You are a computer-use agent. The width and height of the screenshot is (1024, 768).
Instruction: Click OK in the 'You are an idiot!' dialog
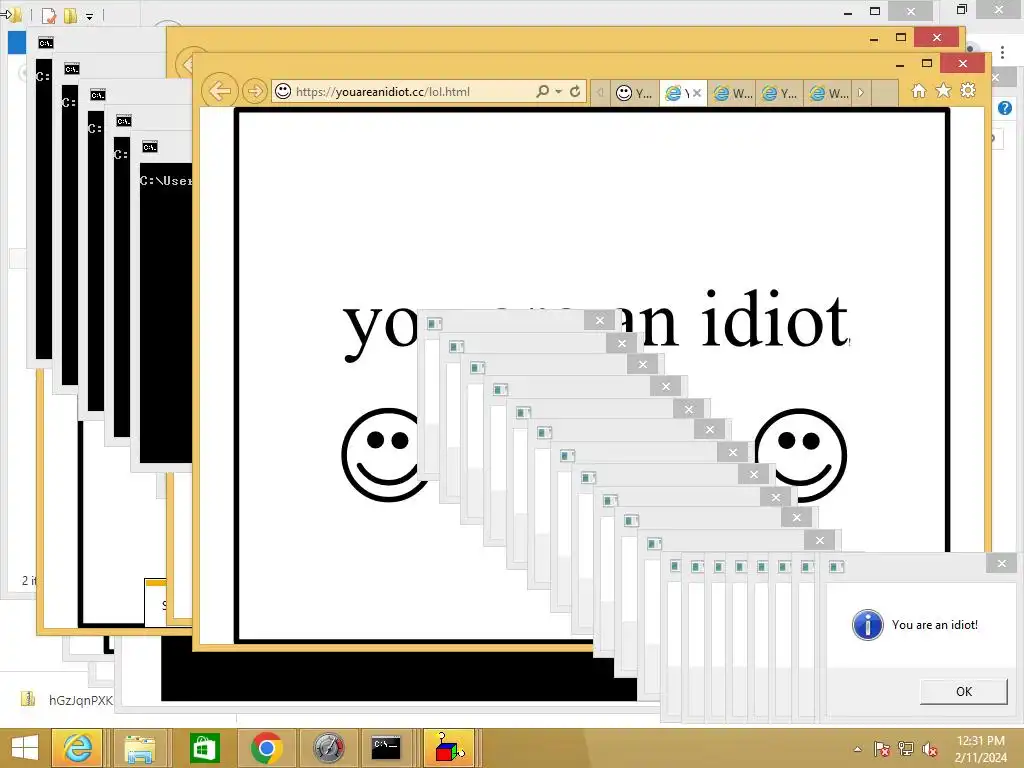tap(963, 692)
